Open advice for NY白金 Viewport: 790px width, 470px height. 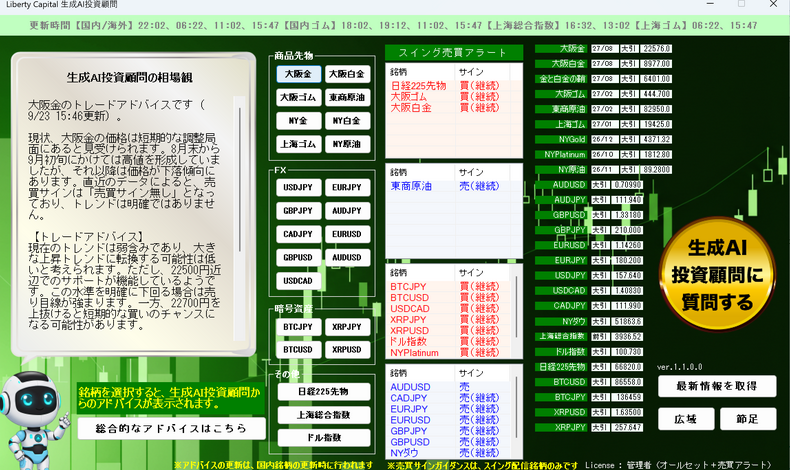[x=347, y=121]
